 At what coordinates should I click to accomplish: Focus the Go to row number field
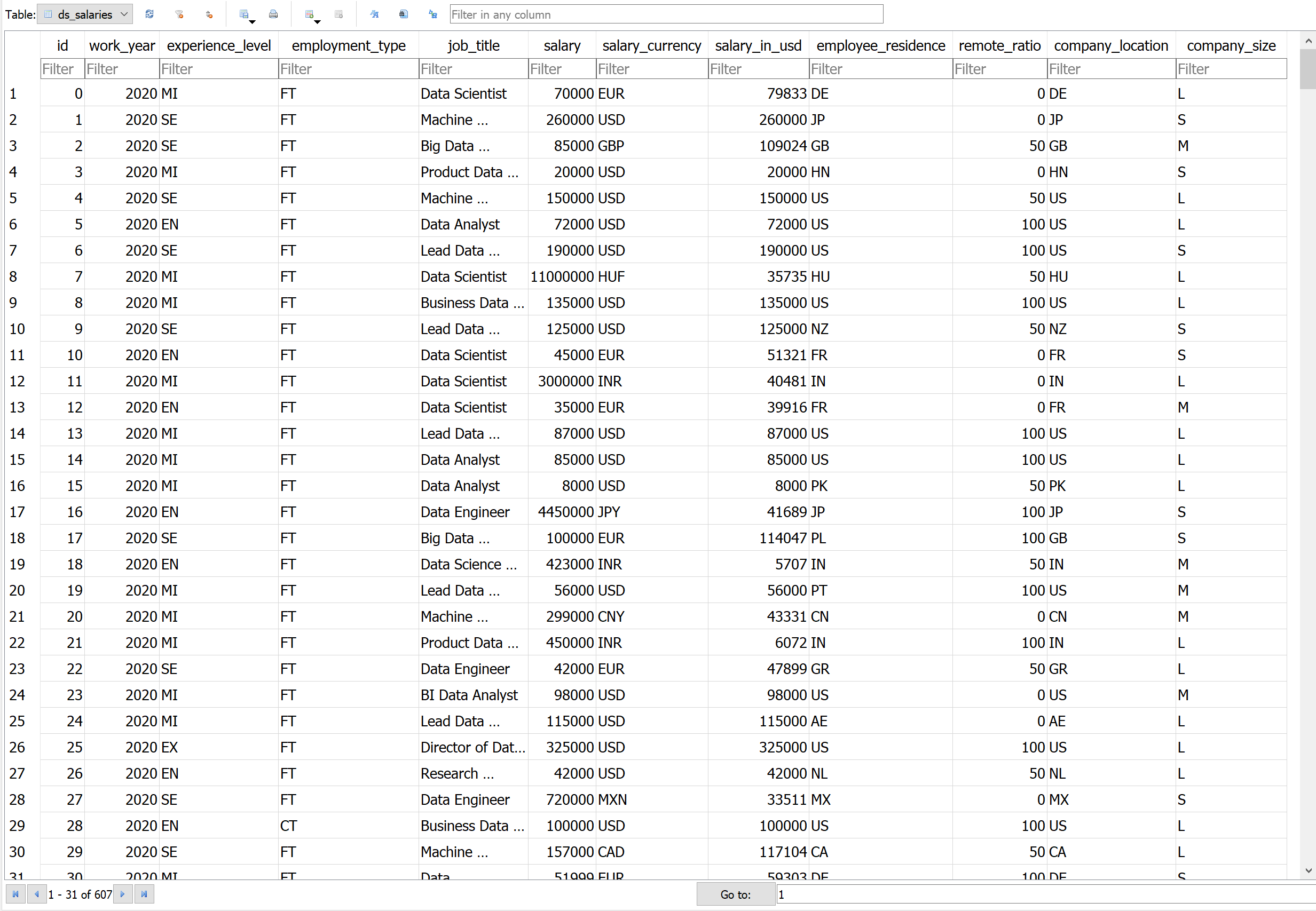point(1046,894)
